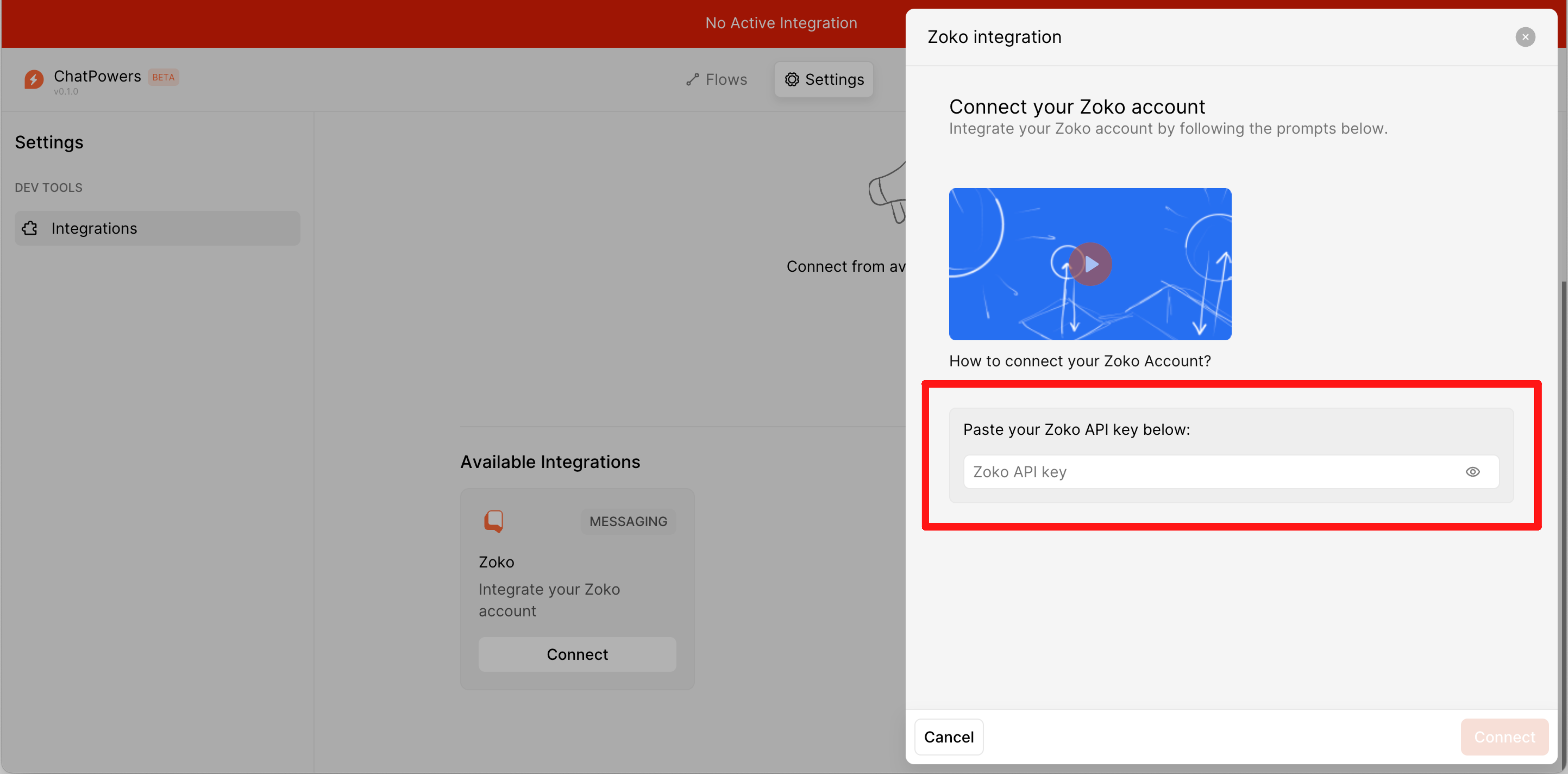Open the Flows tab
The width and height of the screenshot is (1568, 774).
tap(716, 80)
